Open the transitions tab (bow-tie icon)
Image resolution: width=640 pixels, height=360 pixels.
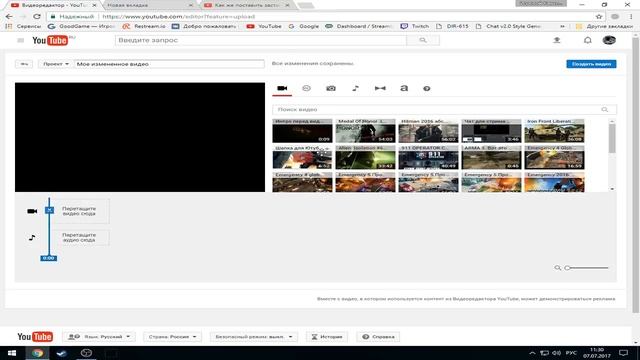pyautogui.click(x=380, y=88)
